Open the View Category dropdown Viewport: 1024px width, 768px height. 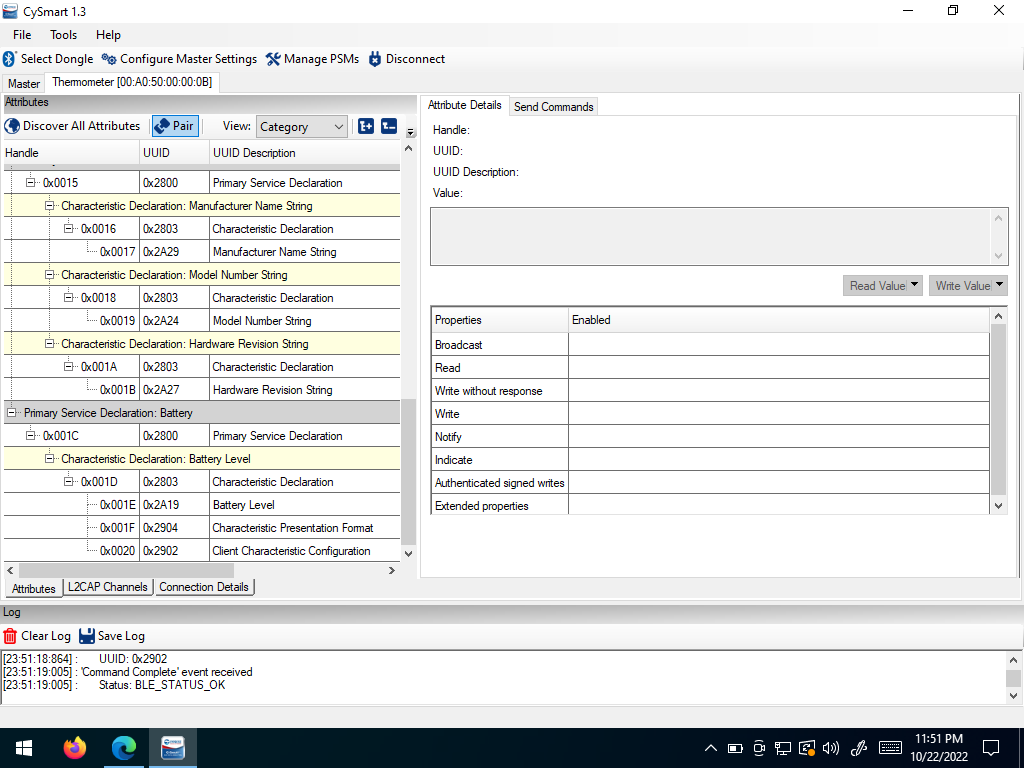click(x=302, y=127)
